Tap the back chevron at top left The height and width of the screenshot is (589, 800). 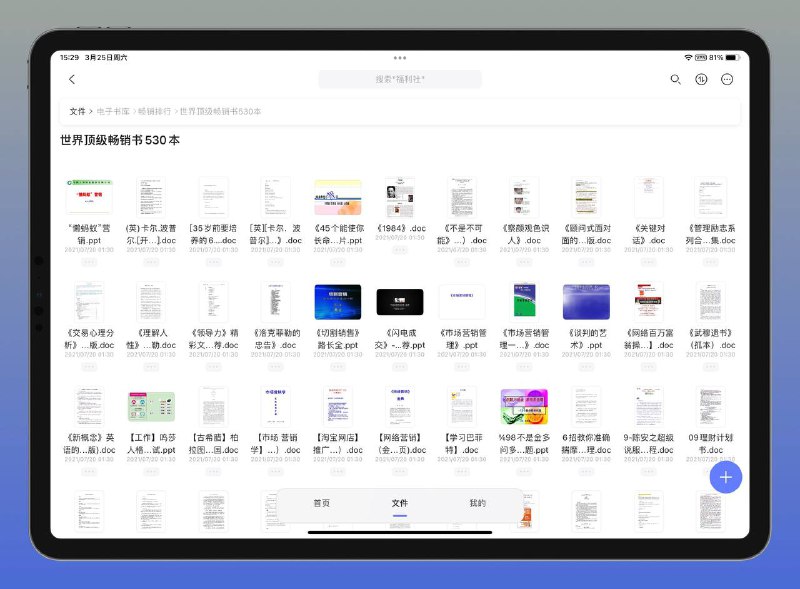pos(73,79)
